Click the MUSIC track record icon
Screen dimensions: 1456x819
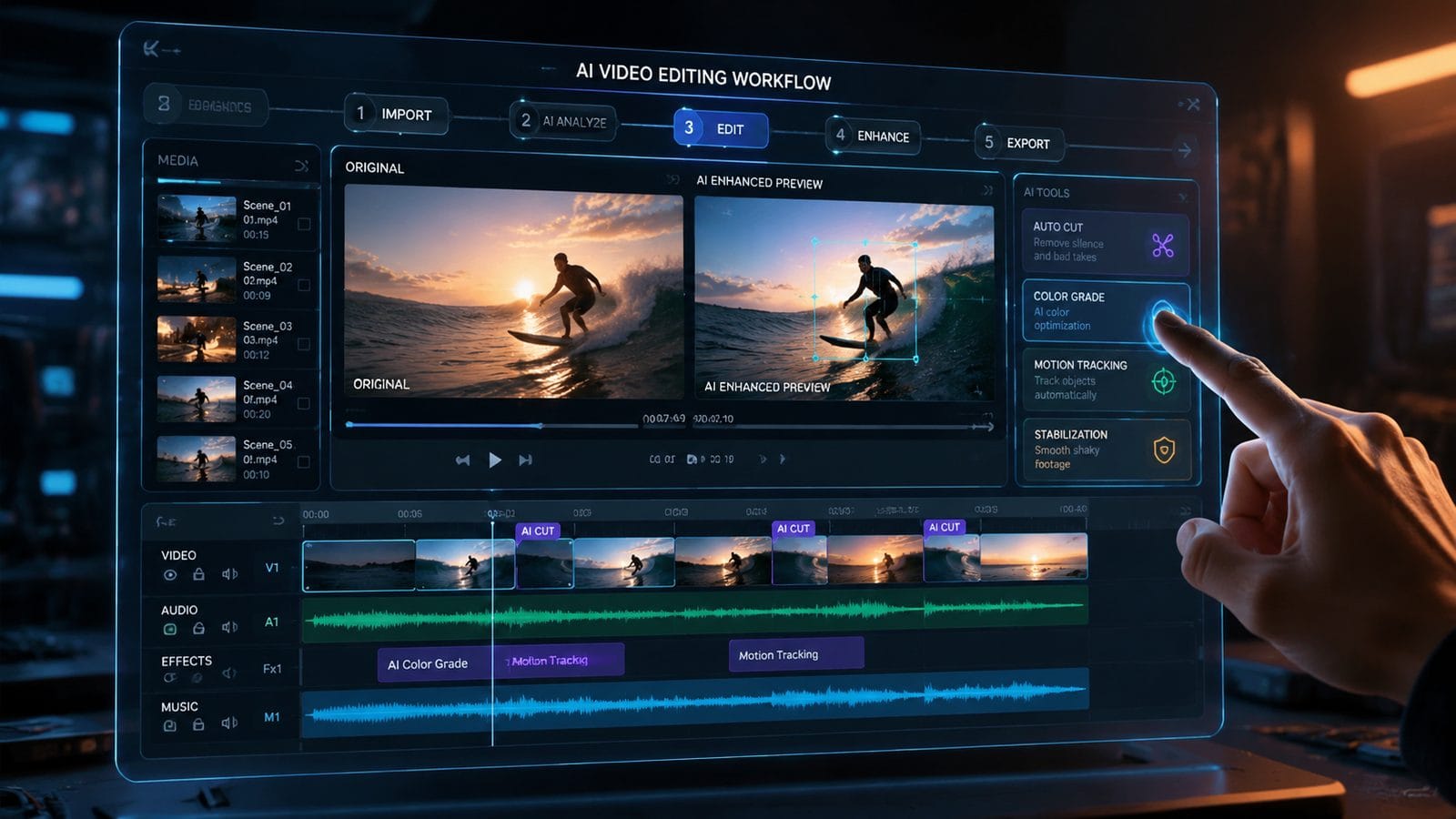[x=169, y=725]
